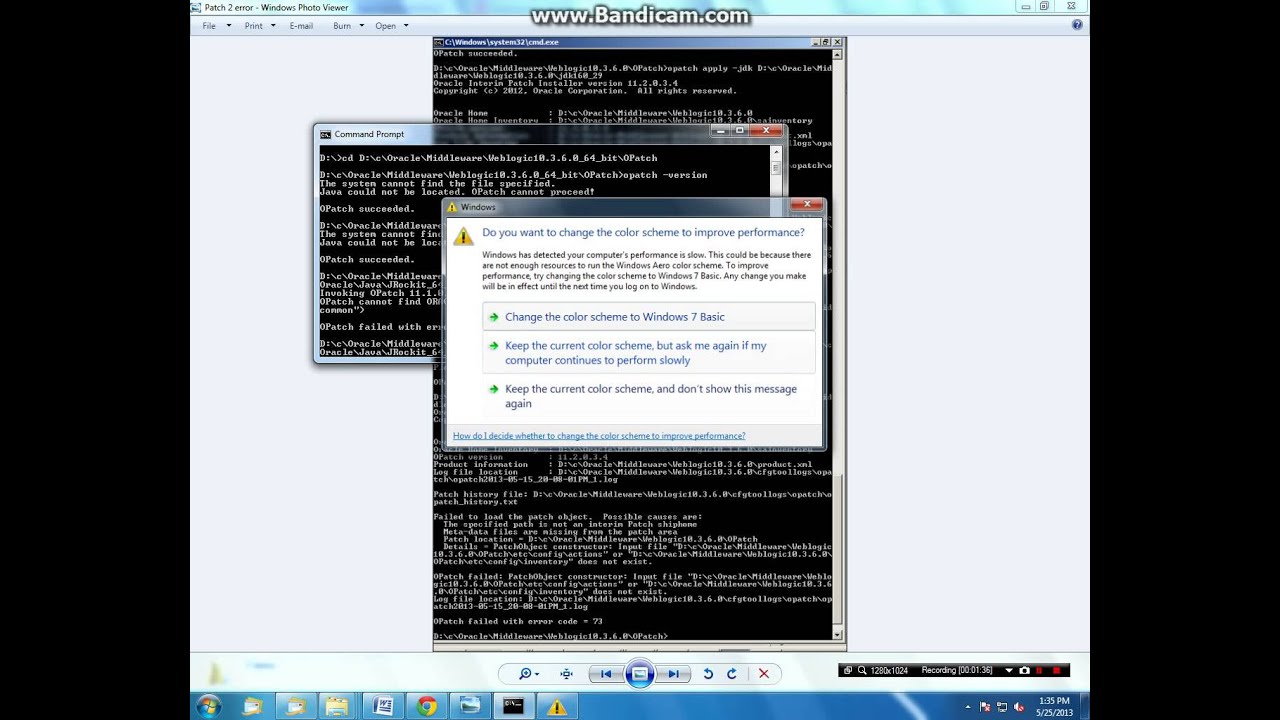Delete the picture with the red X

(764, 674)
